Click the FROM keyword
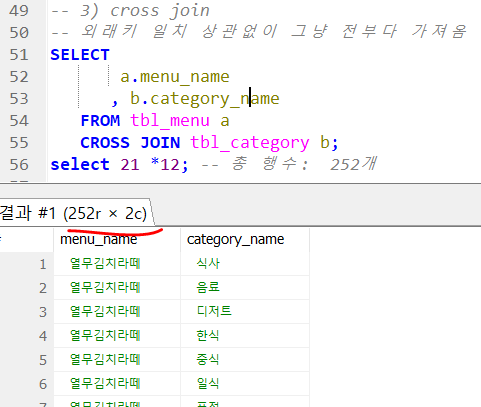This screenshot has width=481, height=407. pyautogui.click(x=100, y=121)
